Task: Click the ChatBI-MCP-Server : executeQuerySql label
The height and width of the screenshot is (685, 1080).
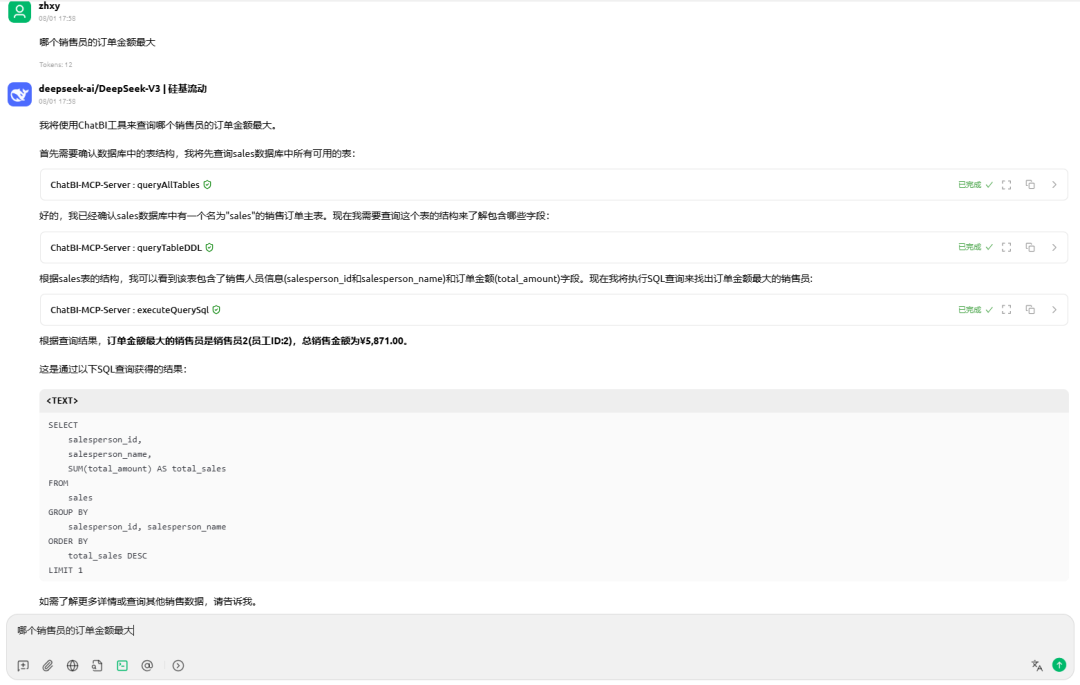Action: 129,310
